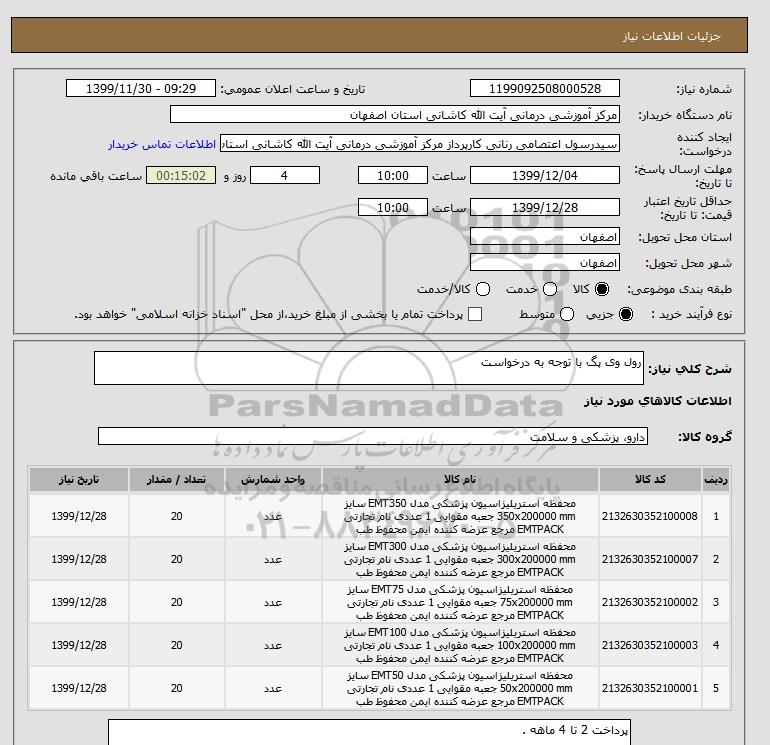Click the EMT75 product name cell
The height and width of the screenshot is (745, 770).
point(460,602)
